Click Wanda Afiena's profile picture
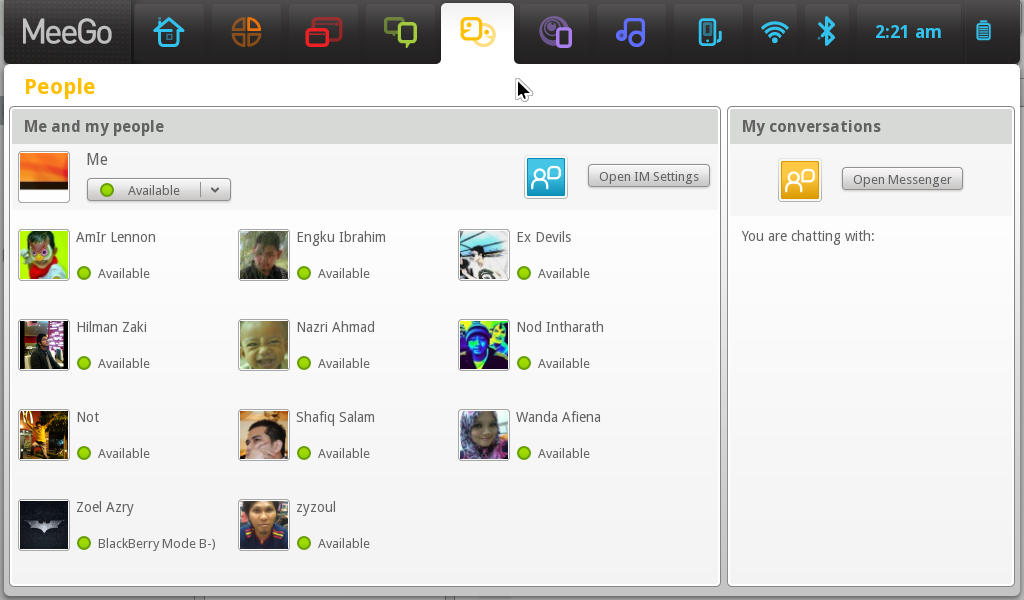This screenshot has width=1024, height=600. [483, 435]
